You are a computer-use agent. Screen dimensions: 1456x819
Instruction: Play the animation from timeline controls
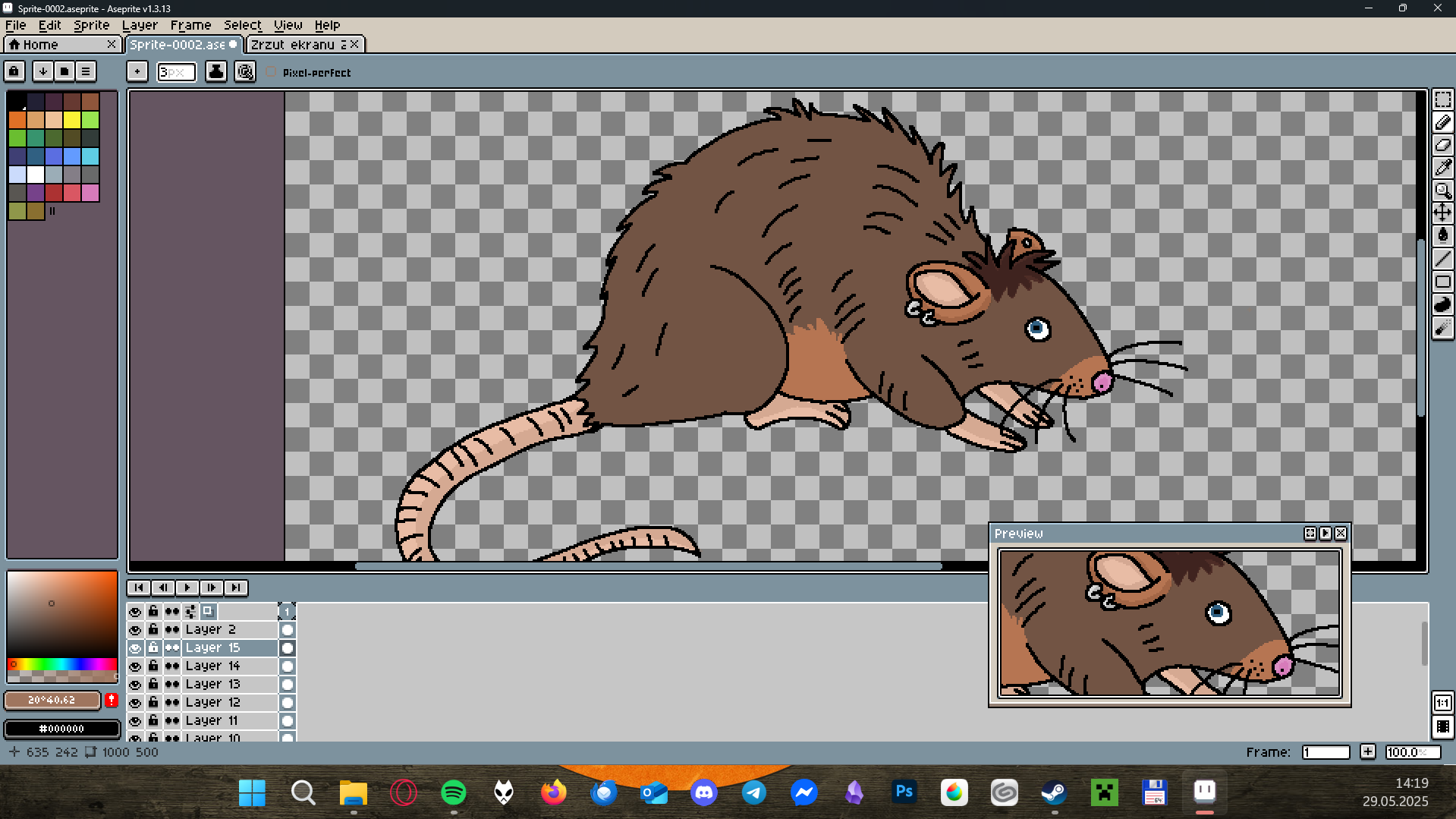[187, 587]
